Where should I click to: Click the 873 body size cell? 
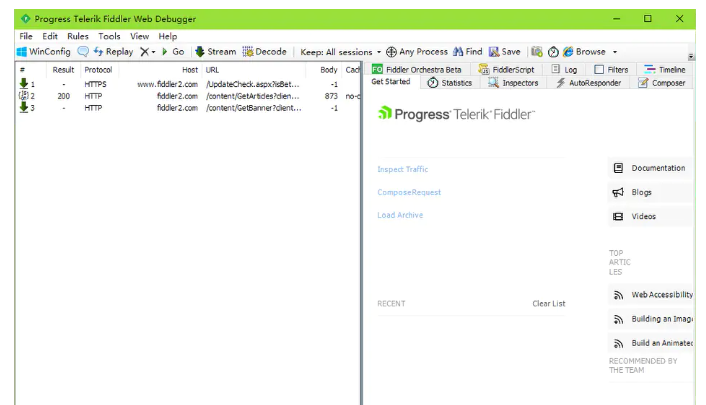pos(331,96)
